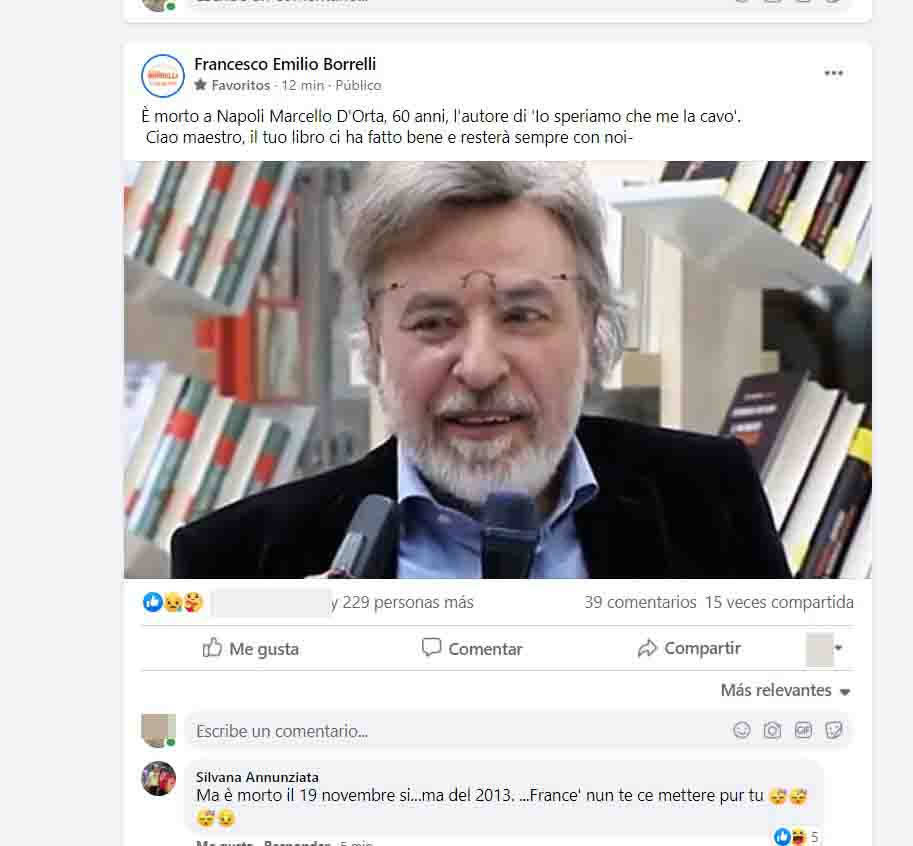Focus the Escribe un comentario field

[520, 730]
